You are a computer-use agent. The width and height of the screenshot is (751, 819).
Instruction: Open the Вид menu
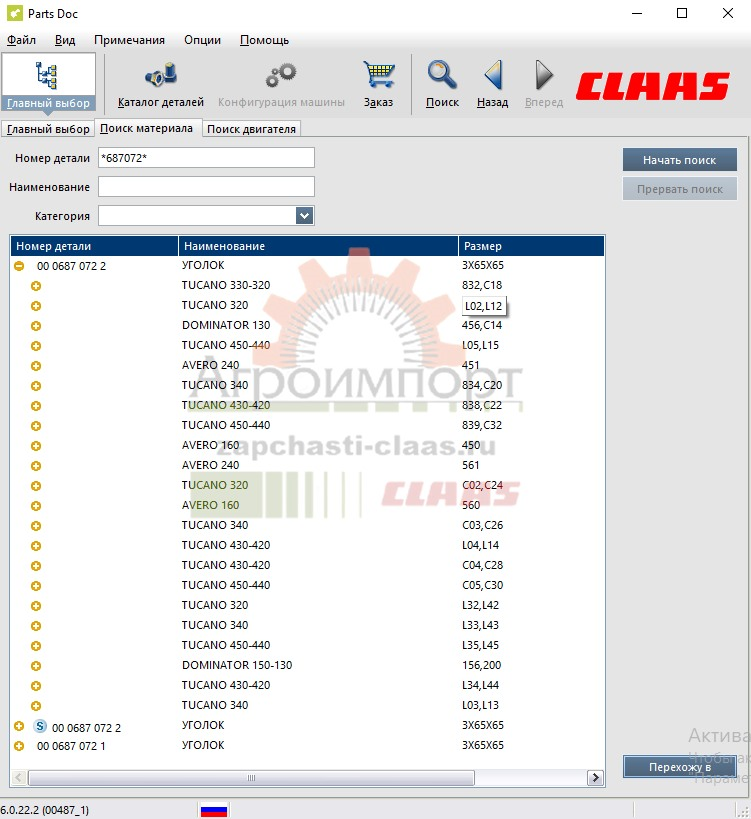(65, 40)
